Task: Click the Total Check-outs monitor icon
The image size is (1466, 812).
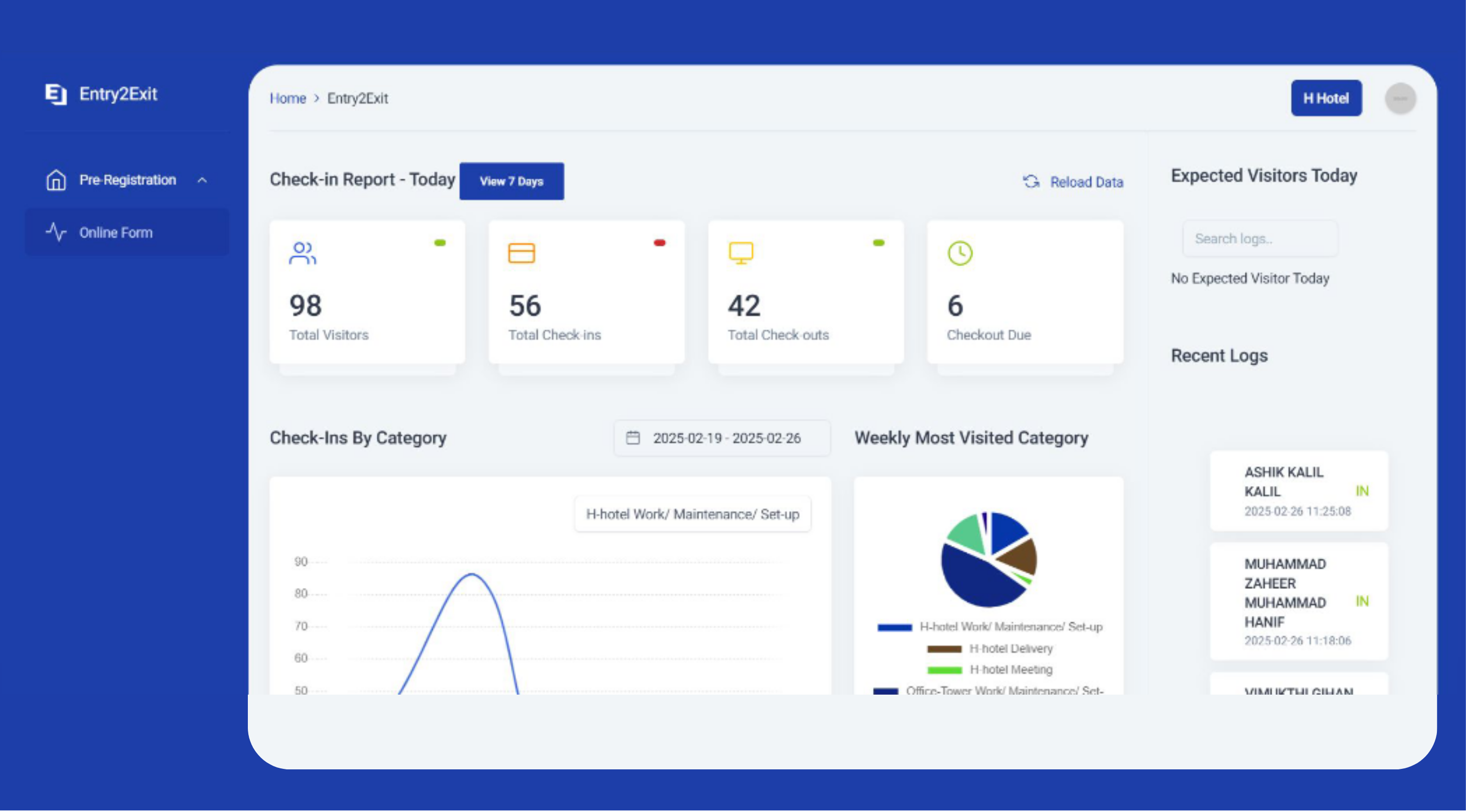Action: click(741, 253)
